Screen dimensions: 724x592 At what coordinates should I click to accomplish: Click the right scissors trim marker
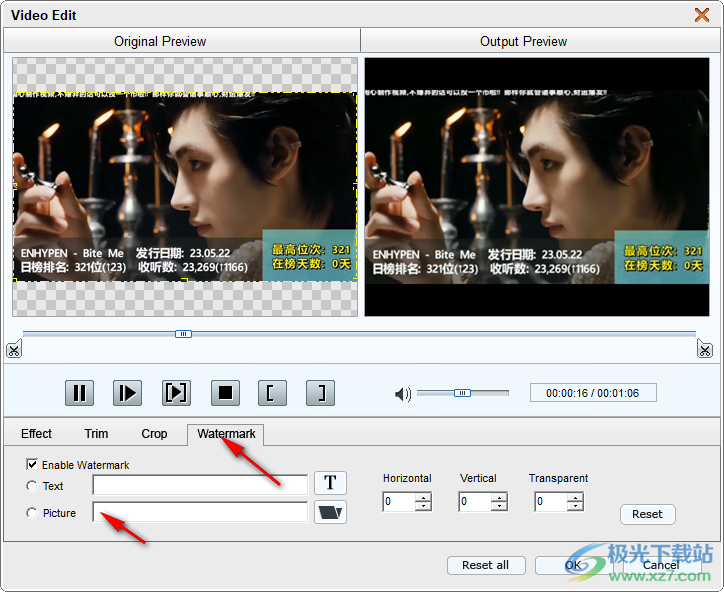(x=705, y=350)
